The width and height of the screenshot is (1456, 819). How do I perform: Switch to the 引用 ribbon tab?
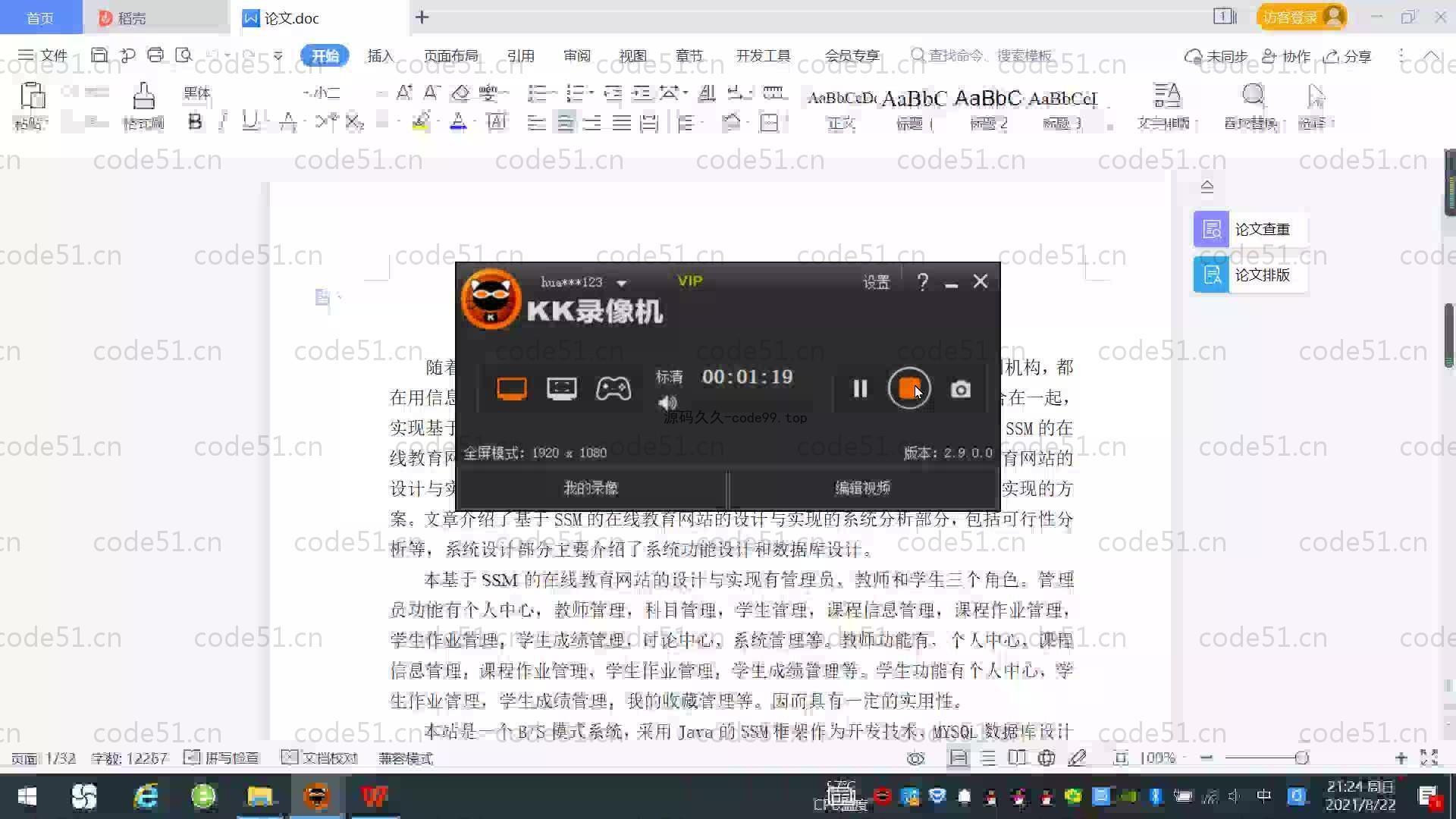tap(520, 56)
